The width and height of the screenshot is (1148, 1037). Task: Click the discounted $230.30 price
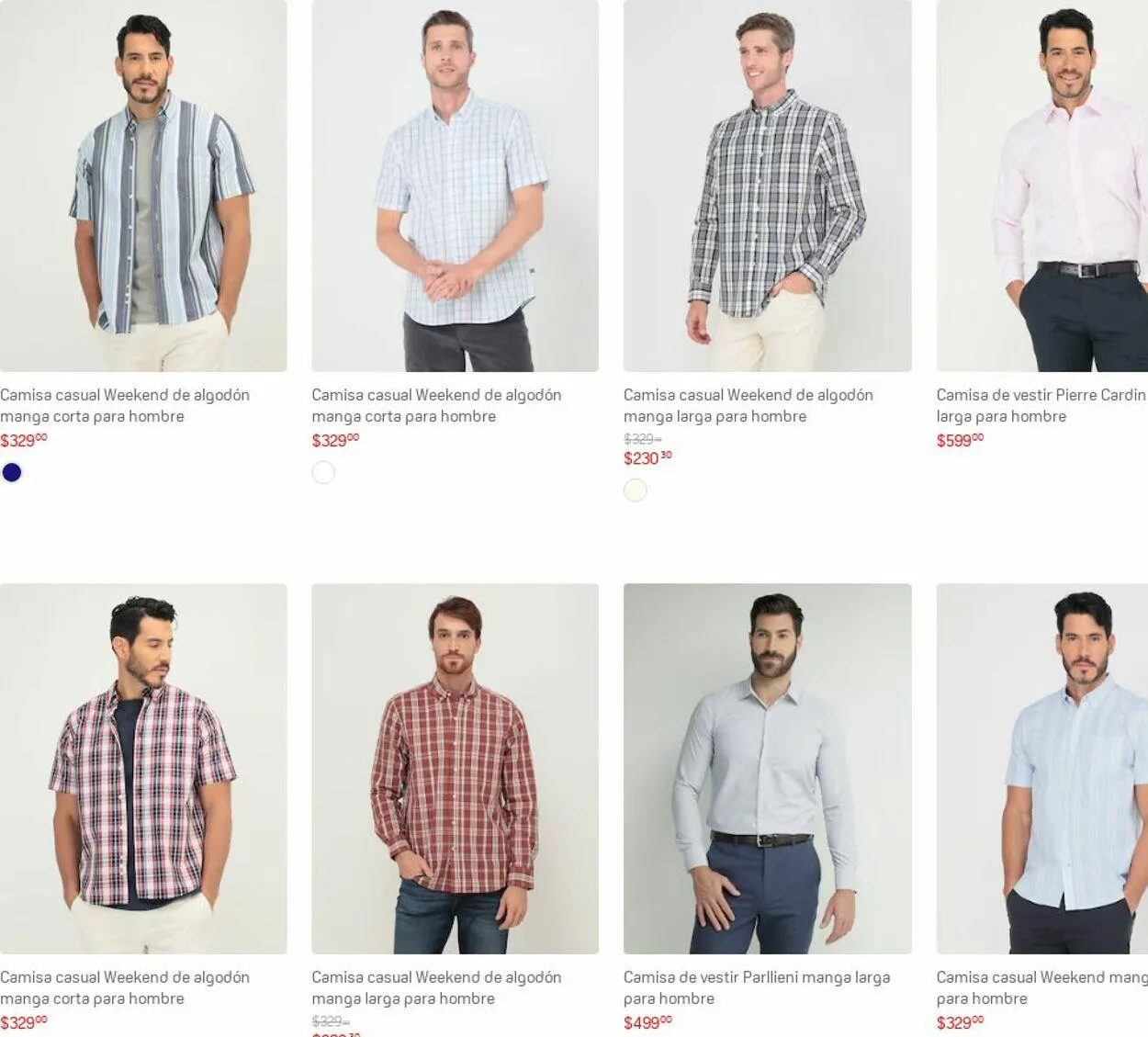[647, 458]
